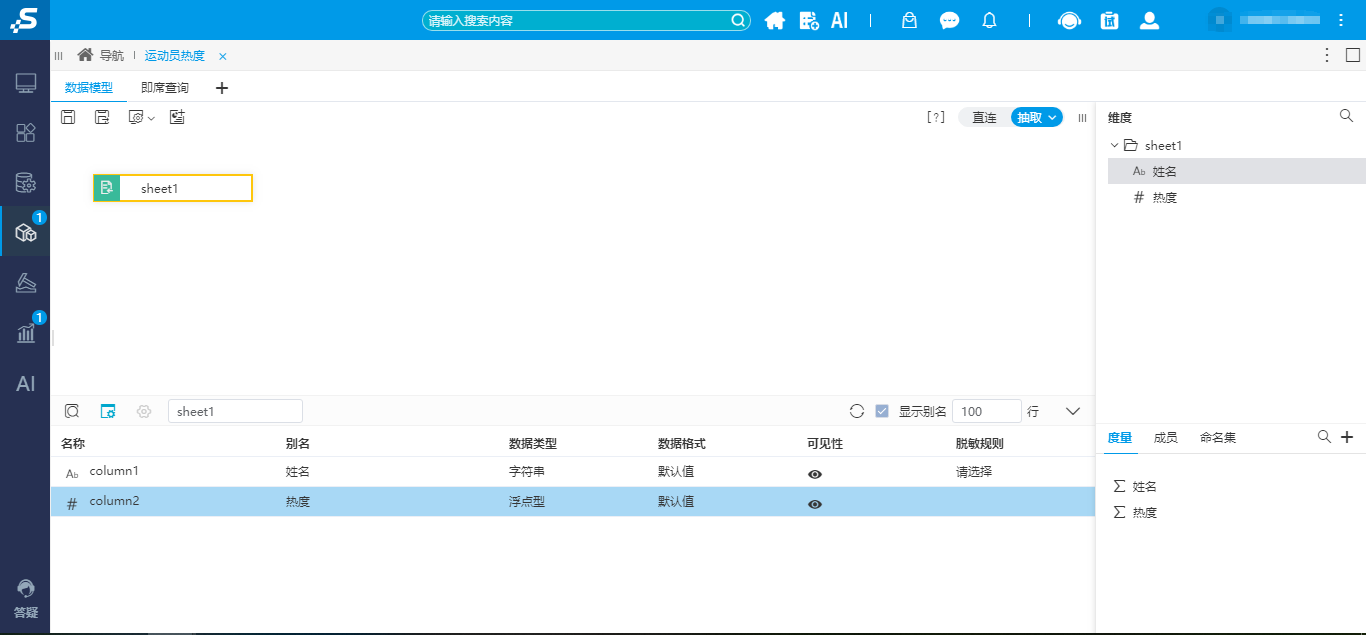This screenshot has width=1366, height=635.
Task: Select the data model cube icon in left sidebar
Action: 24,231
